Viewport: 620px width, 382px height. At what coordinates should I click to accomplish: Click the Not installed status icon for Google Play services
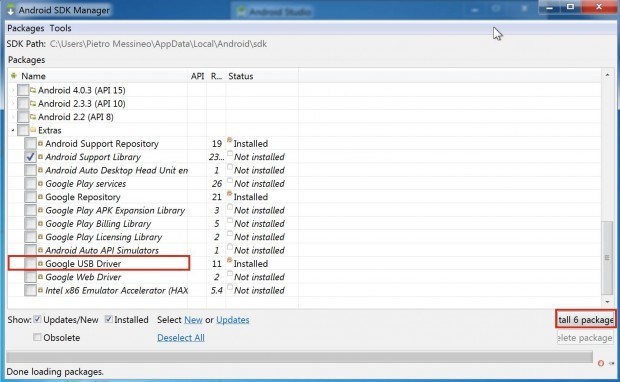230,180
